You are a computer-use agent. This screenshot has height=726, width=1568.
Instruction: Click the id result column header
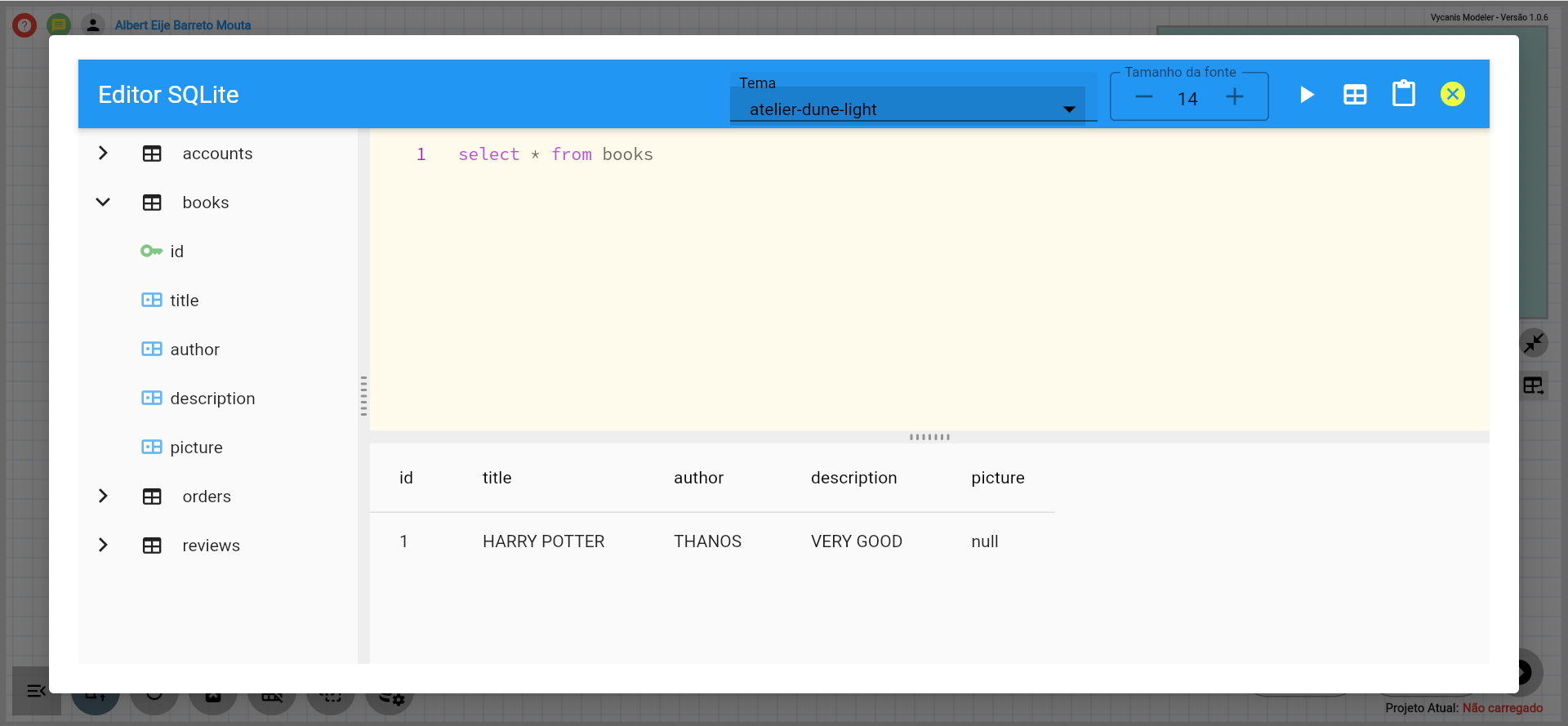click(x=406, y=478)
